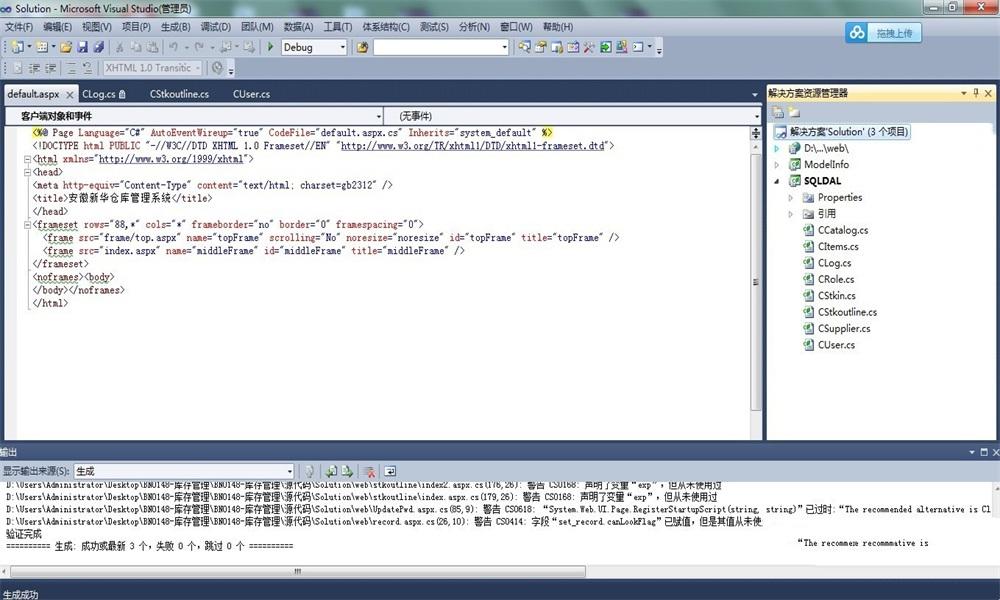Click the Undo toolbar icon
Screen dimensions: 1000x600
click(x=173, y=47)
